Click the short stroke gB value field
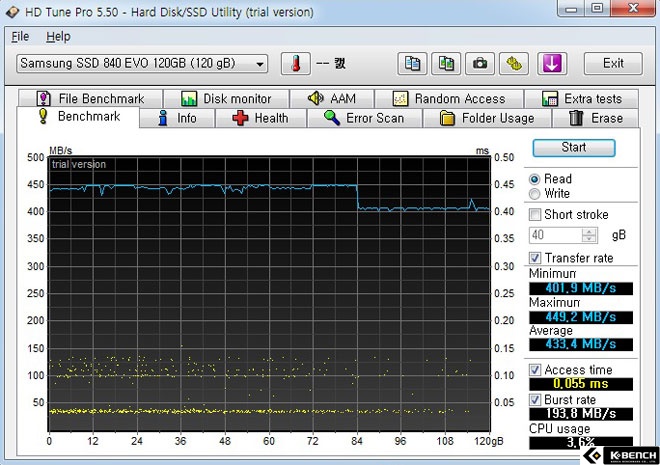This screenshot has height=465, width=660. click(x=556, y=235)
